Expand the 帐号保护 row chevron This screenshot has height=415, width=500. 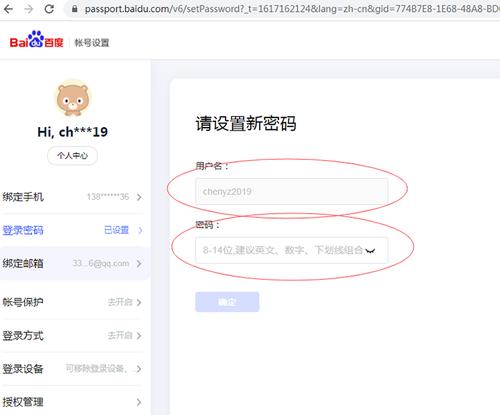[x=139, y=302]
